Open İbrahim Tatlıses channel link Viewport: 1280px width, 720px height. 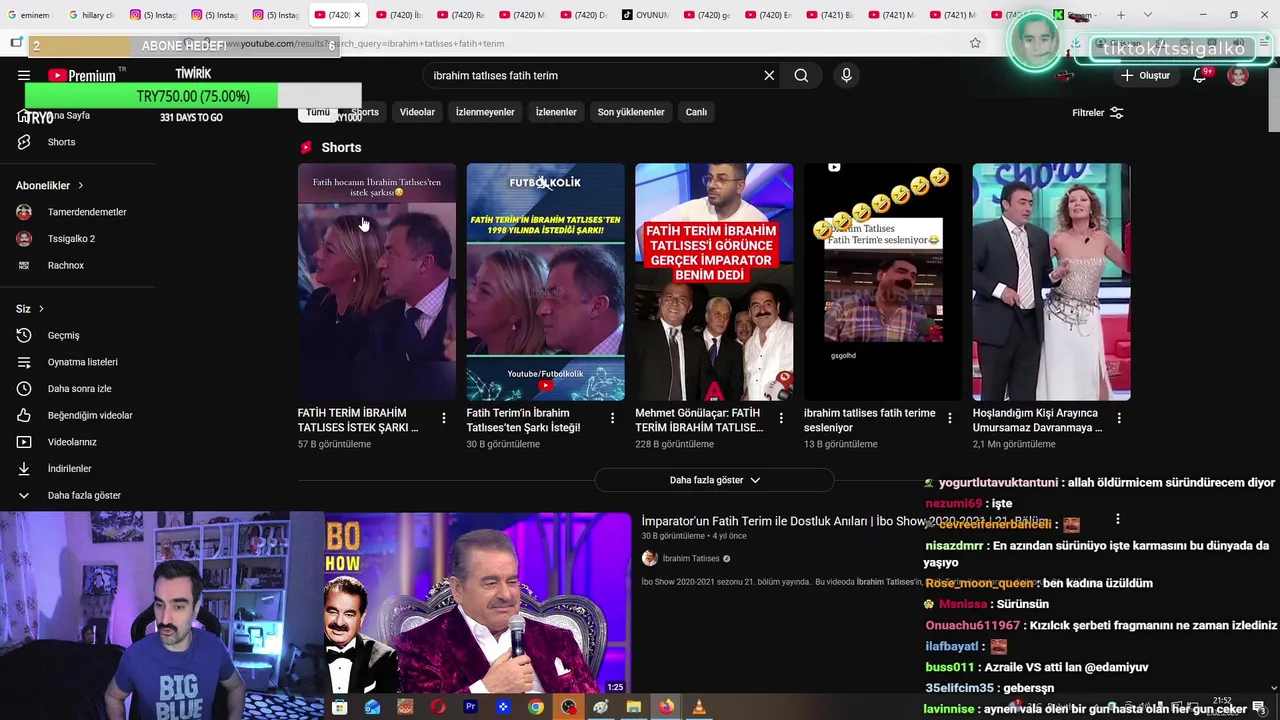point(691,559)
